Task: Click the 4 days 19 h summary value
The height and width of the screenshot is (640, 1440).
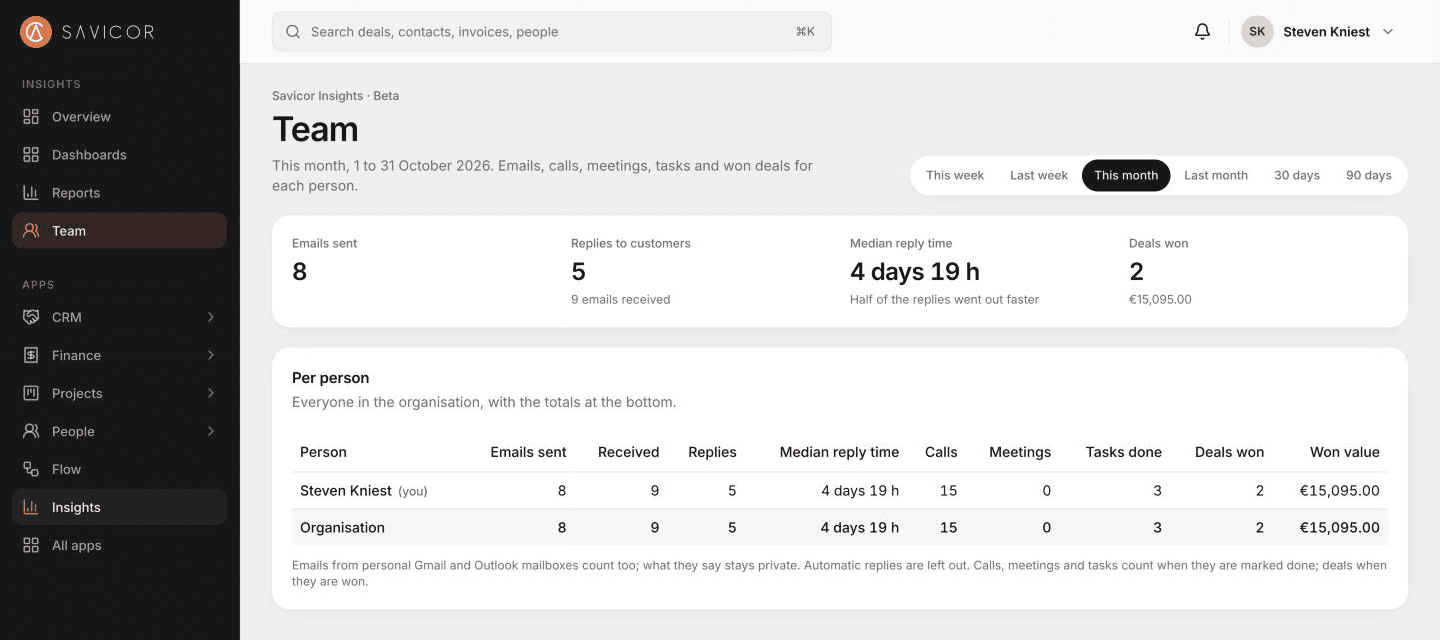Action: pyautogui.click(x=915, y=271)
